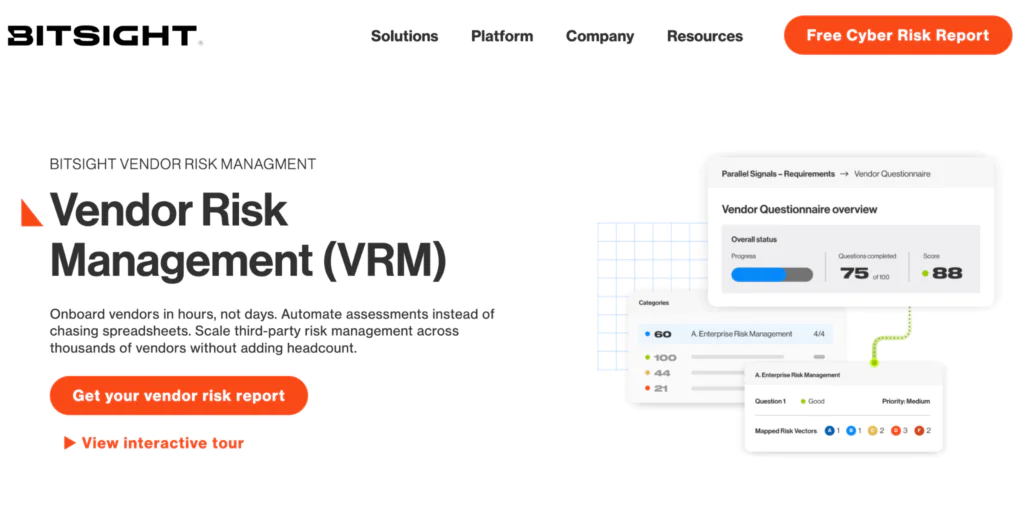Image resolution: width=1024 pixels, height=528 pixels.
Task: Click the red dot beside category 21
Action: 647,388
